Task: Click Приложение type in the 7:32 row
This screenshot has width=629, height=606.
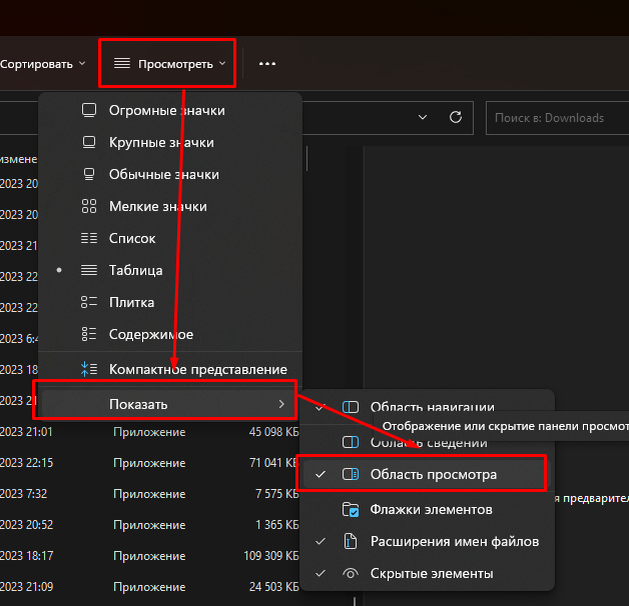Action: [x=149, y=494]
